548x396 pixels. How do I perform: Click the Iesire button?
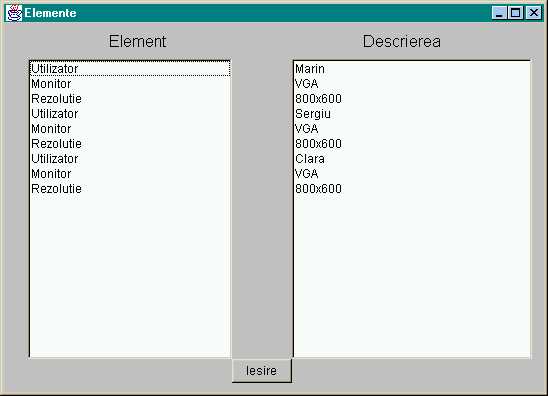click(x=262, y=370)
